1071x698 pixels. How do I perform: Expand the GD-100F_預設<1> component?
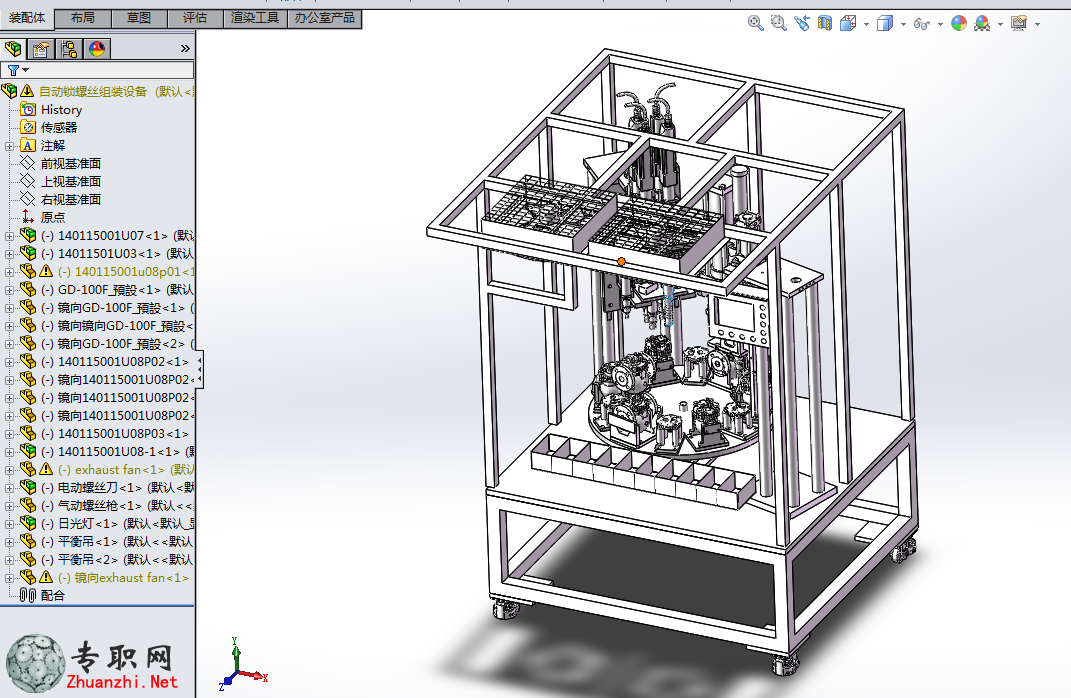pos(9,290)
